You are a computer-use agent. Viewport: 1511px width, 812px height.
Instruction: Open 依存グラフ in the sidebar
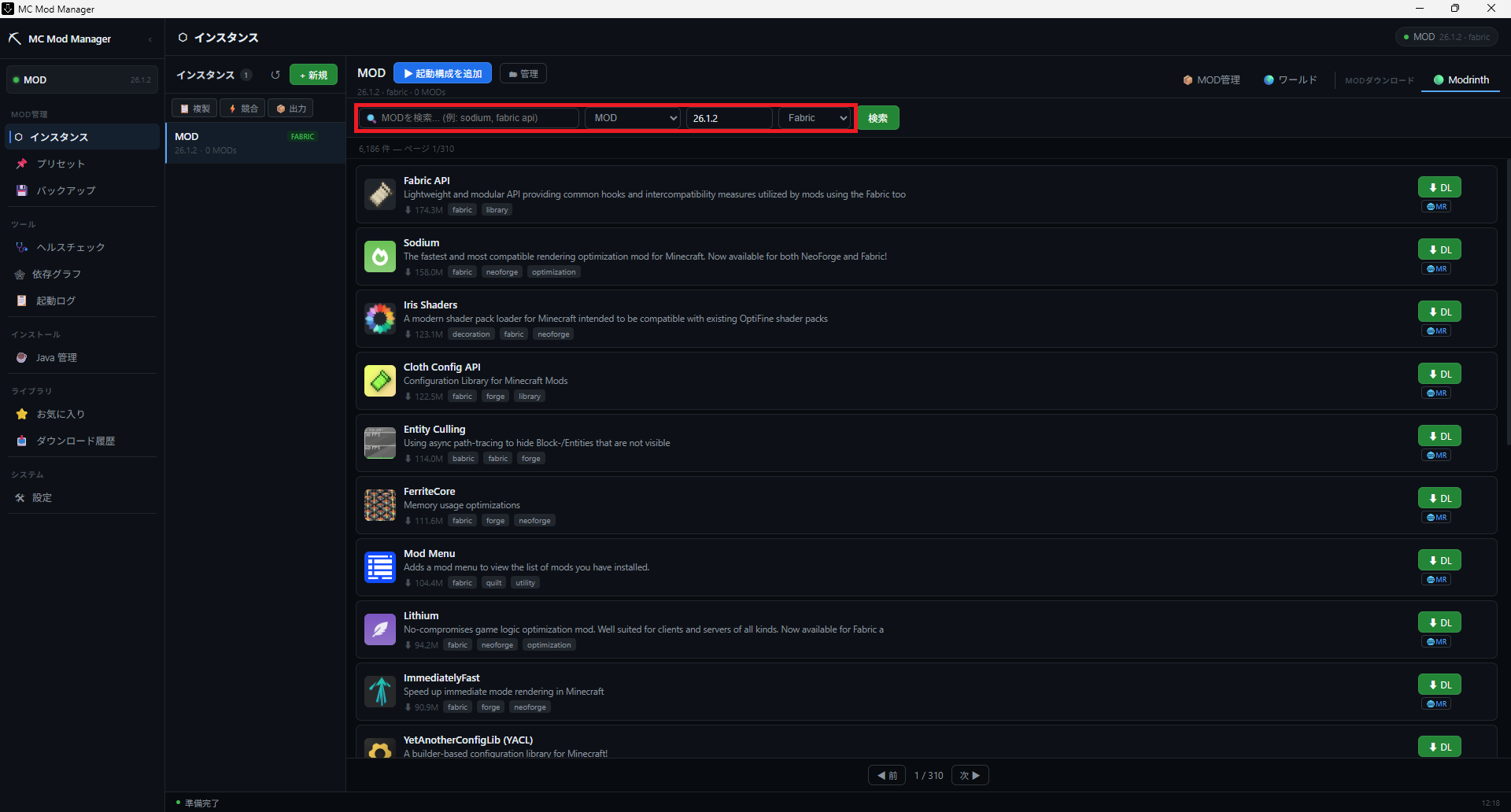tap(83, 274)
